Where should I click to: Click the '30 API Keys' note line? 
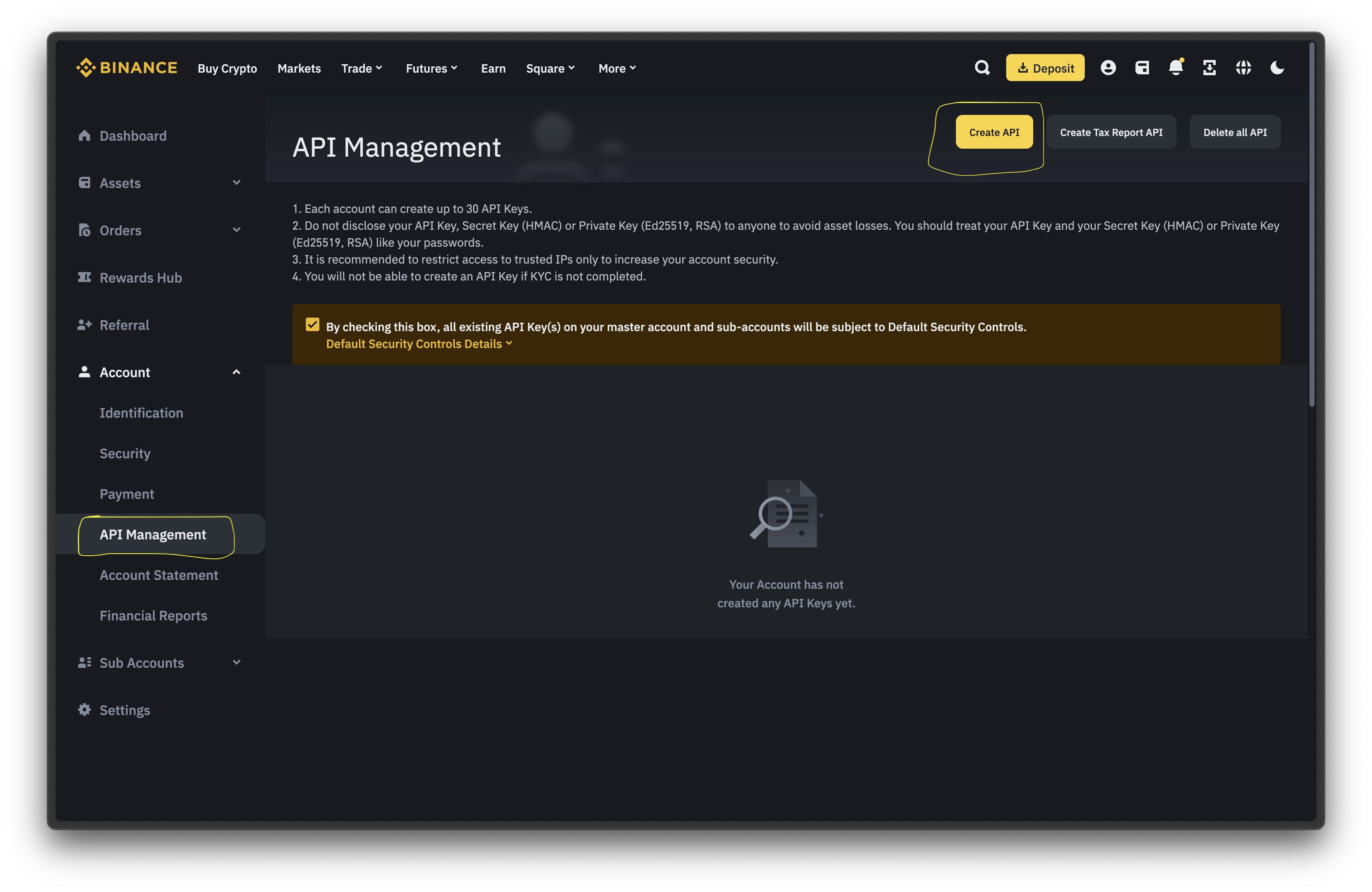tap(411, 209)
